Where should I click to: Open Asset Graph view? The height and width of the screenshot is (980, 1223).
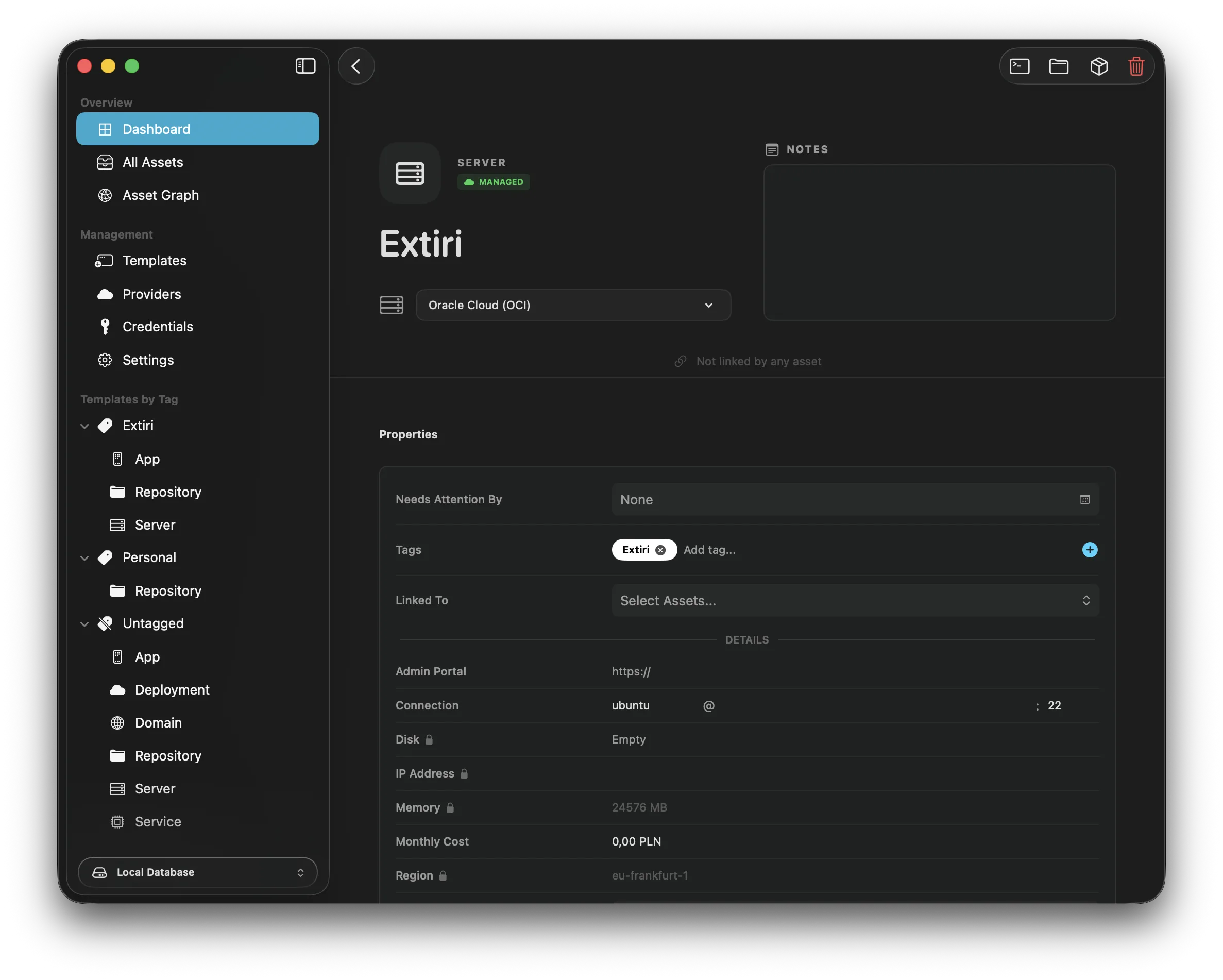[x=197, y=195]
